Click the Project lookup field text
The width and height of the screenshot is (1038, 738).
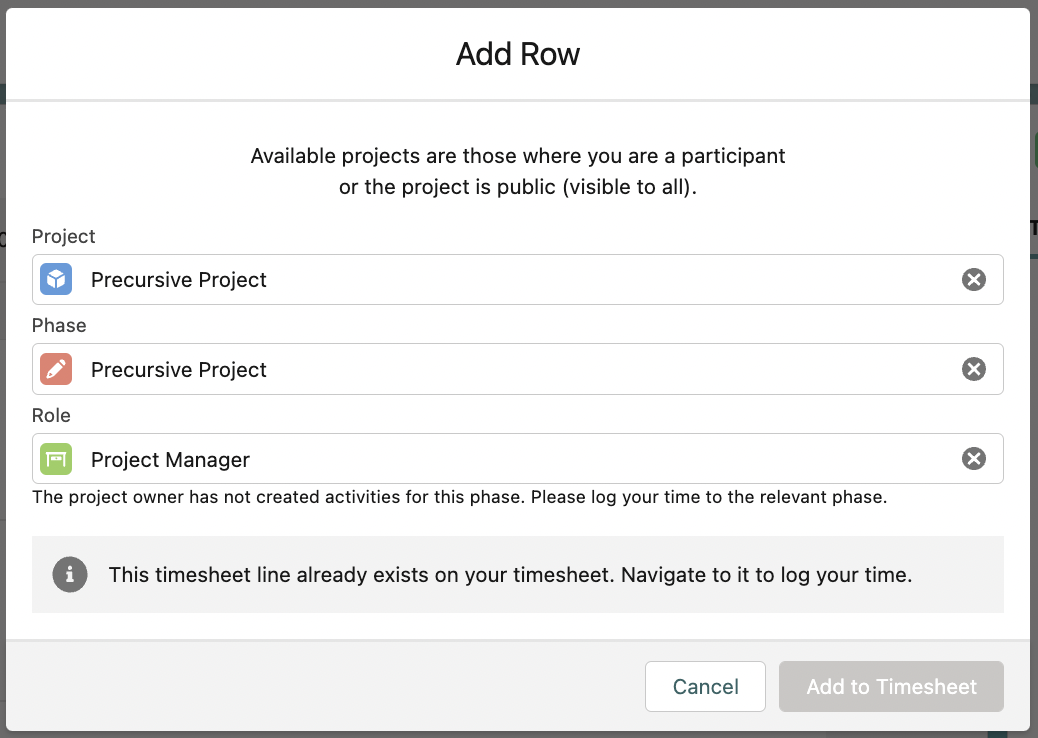click(179, 280)
